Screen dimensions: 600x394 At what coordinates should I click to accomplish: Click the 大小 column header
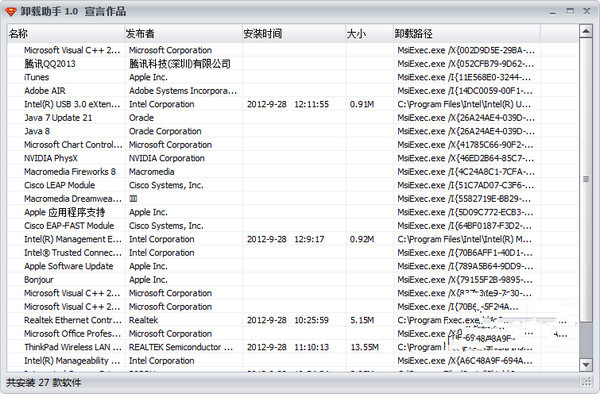[369, 34]
